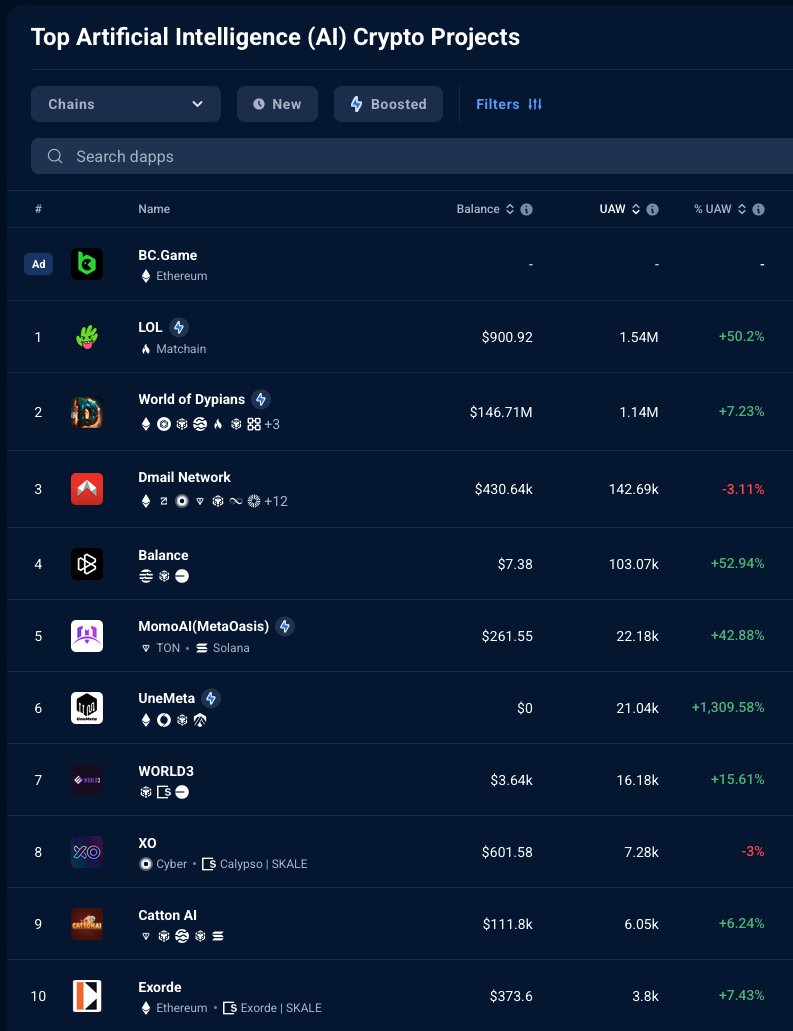
Task: Click the 16.18k UAW value
Action: (637, 780)
